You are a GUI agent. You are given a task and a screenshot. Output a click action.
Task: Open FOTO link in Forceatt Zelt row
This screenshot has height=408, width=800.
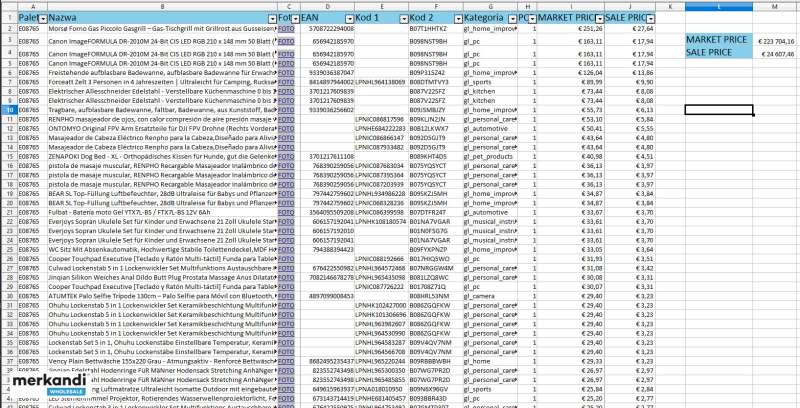point(286,82)
